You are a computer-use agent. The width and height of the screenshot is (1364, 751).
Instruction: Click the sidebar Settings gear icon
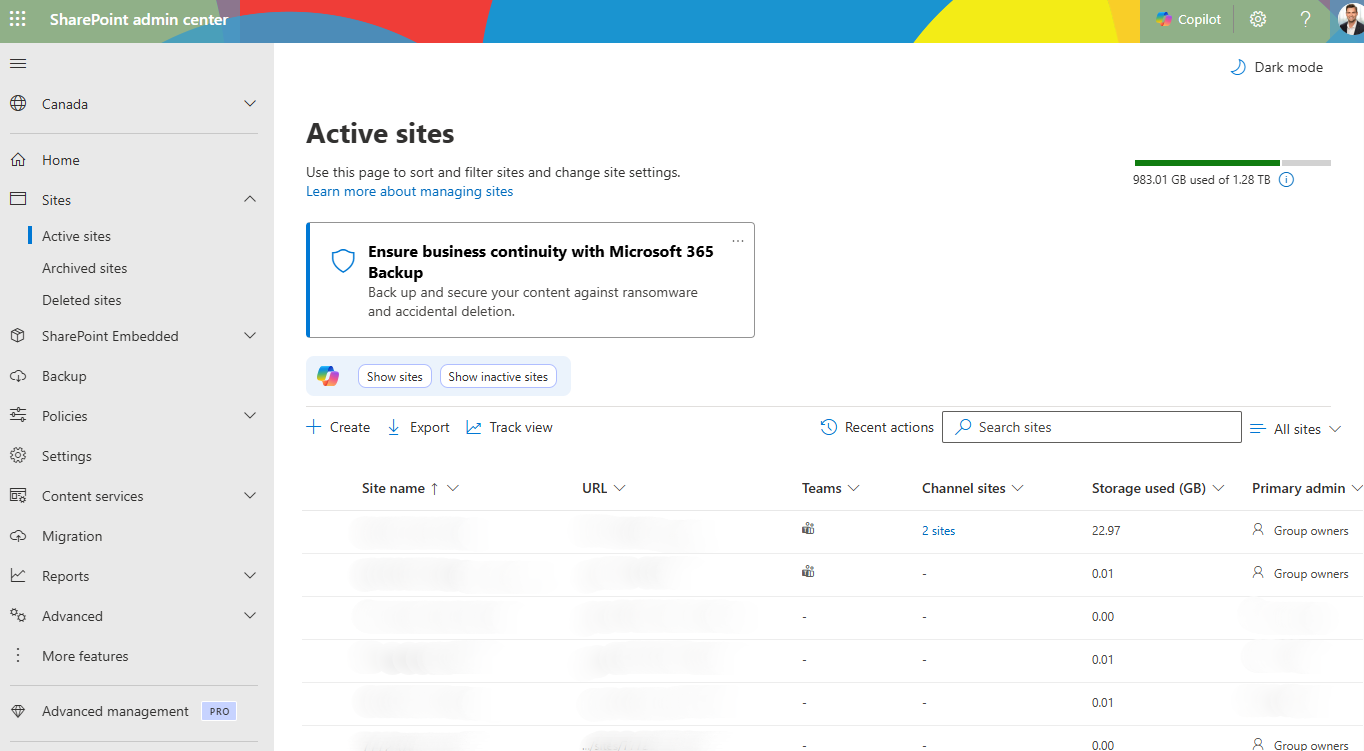[x=18, y=456]
